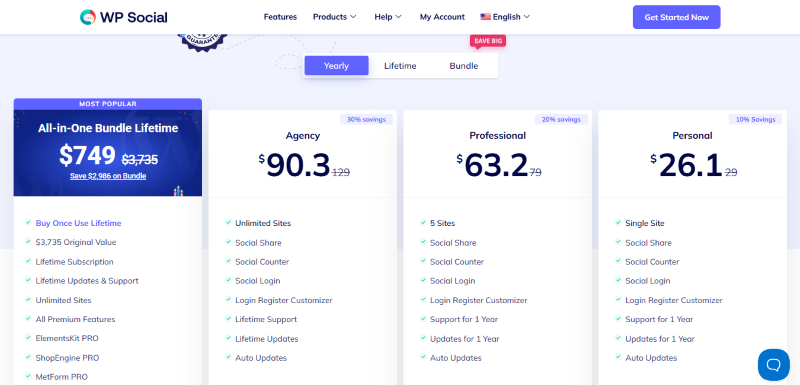Click the US flag language icon

pos(485,17)
